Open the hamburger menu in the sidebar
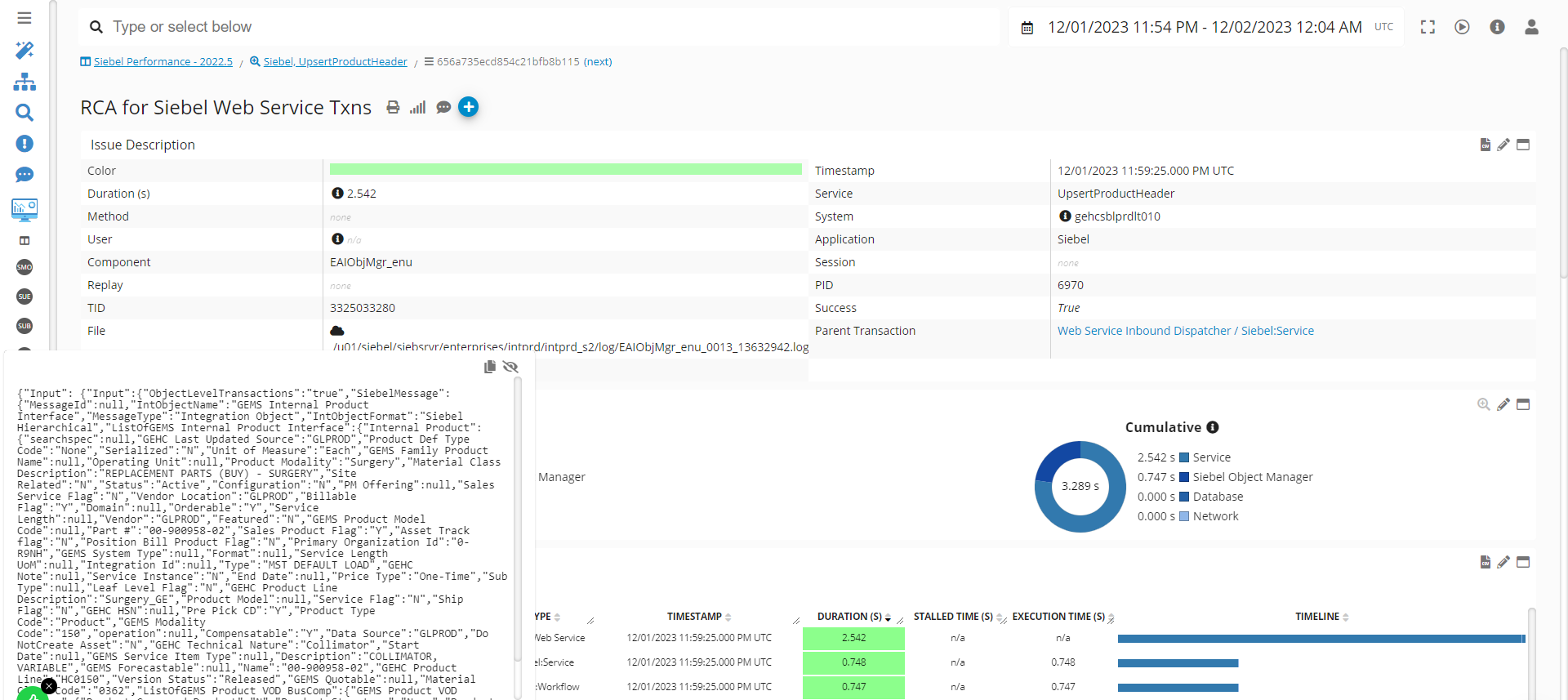This screenshot has width=1568, height=700. [x=24, y=18]
